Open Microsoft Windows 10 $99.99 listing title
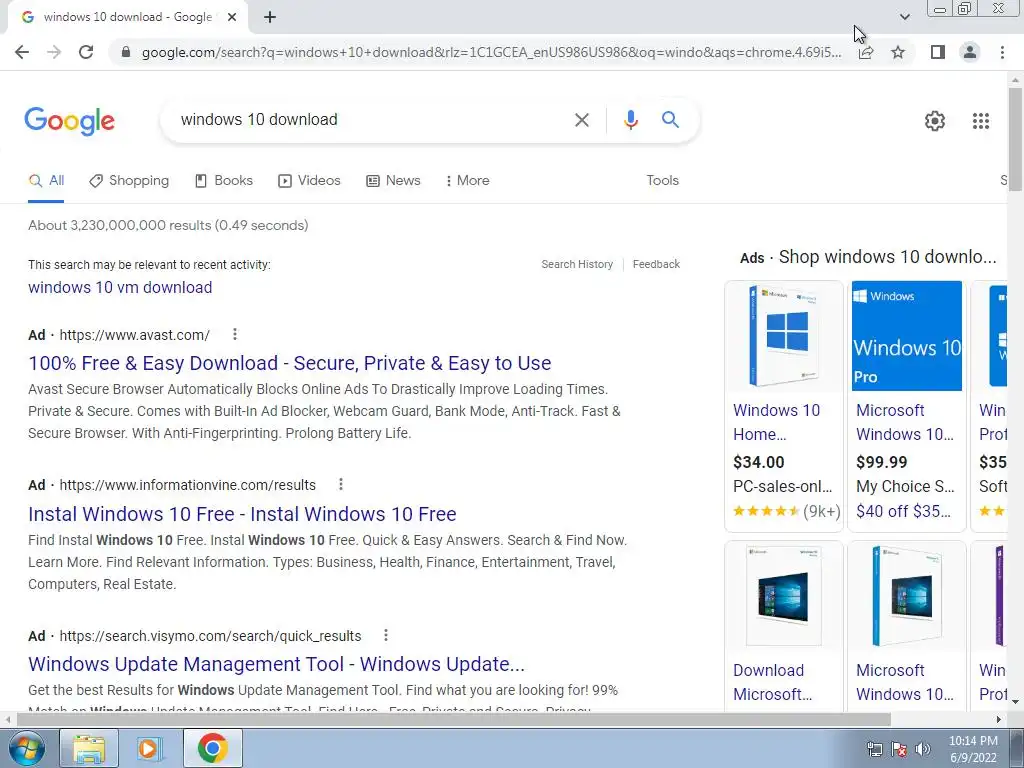This screenshot has height=768, width=1024. click(904, 423)
